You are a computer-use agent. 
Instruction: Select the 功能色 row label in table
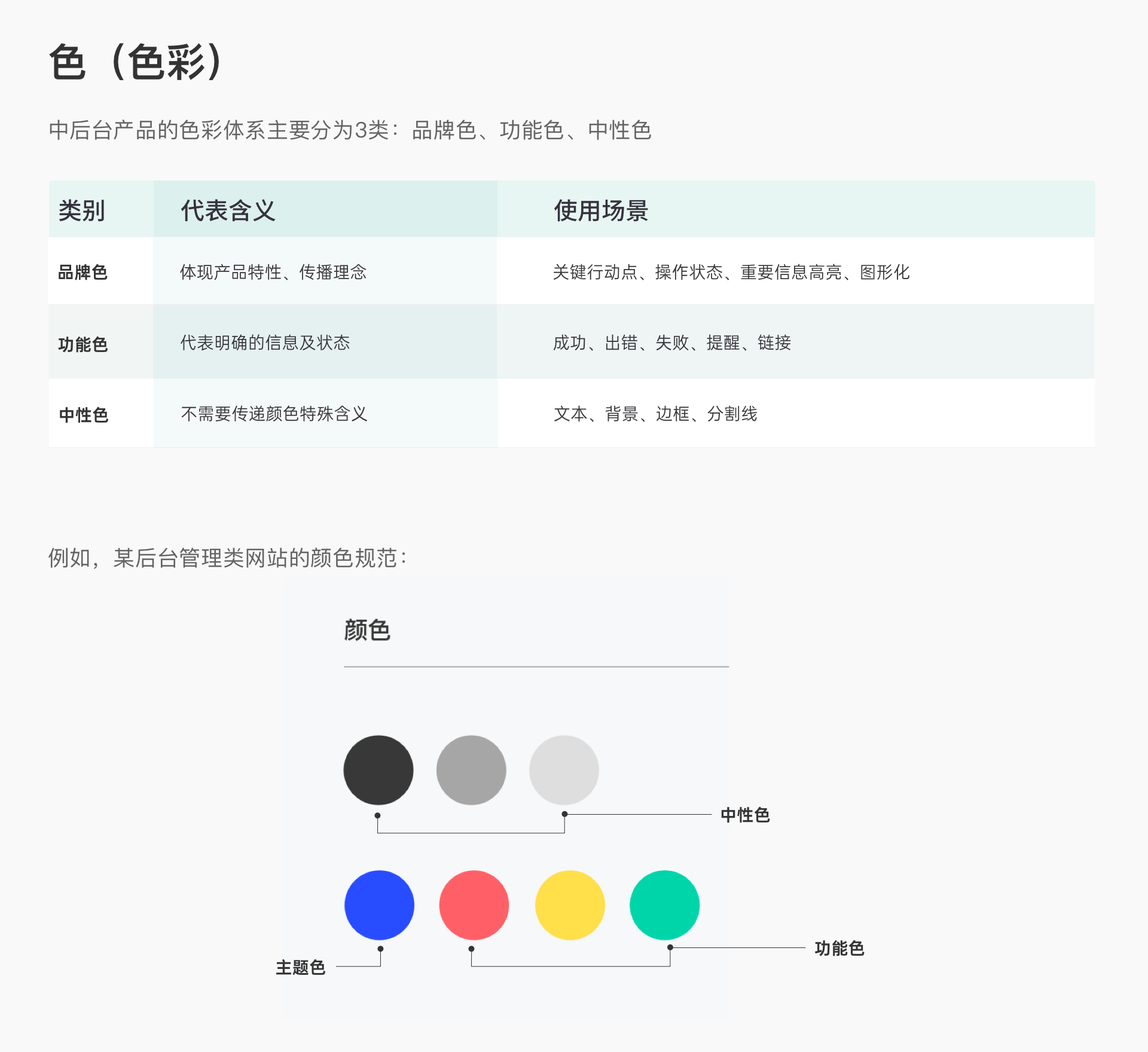[83, 344]
